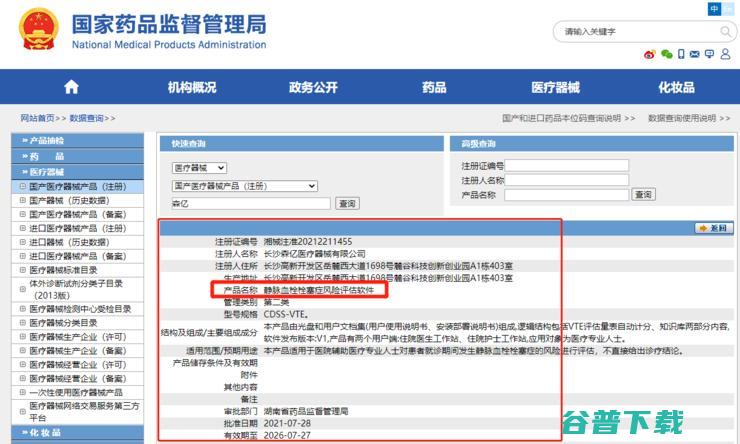Select 医疗器械检测中心受检目录 in sidebar
740x444 pixels.
80,309
